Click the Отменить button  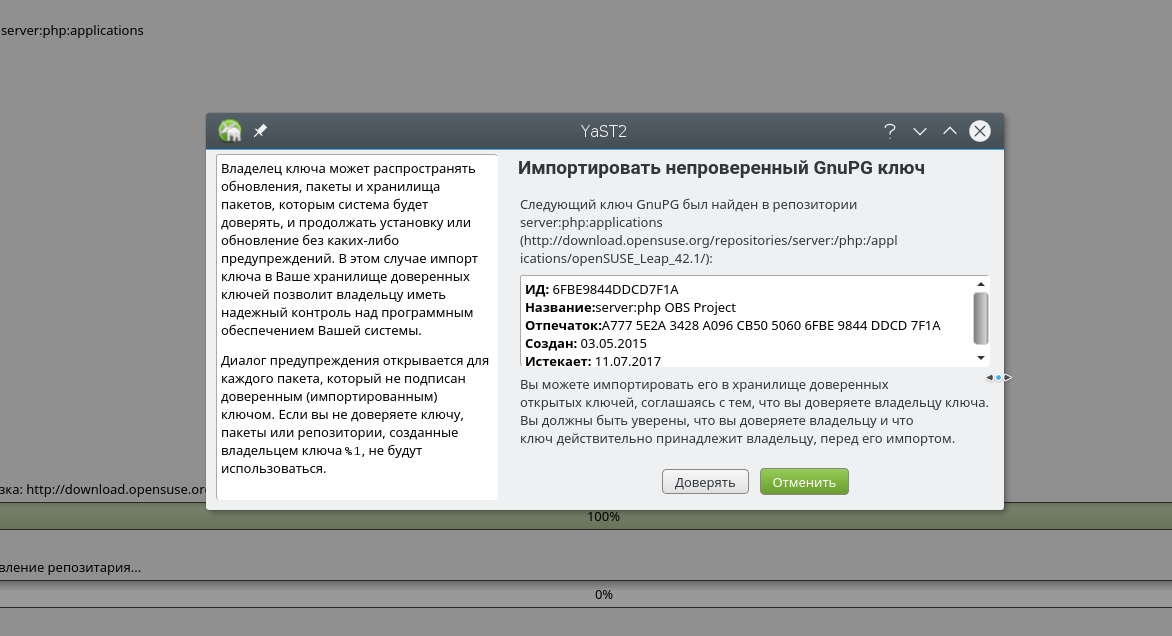coord(804,482)
